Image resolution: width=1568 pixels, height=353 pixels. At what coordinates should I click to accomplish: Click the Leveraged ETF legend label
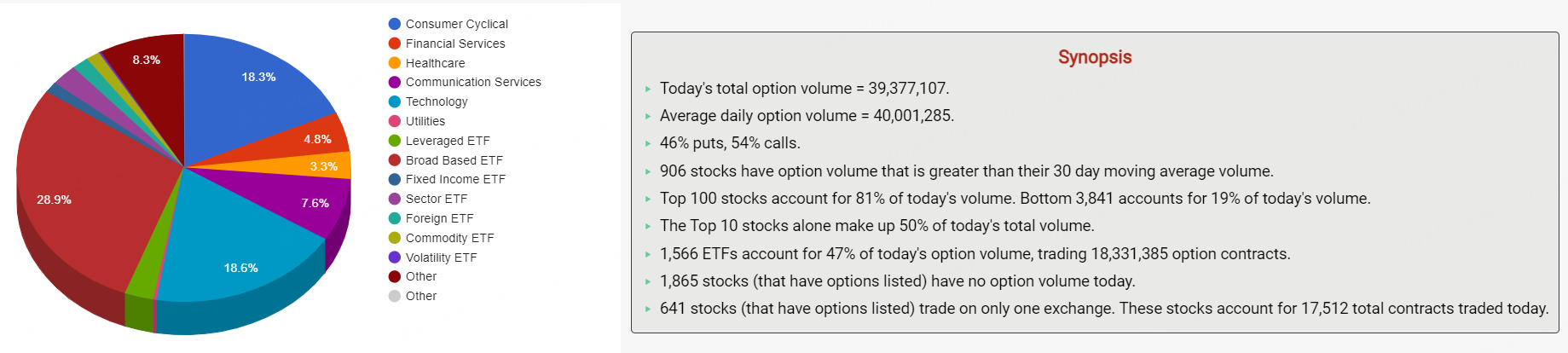pos(448,141)
